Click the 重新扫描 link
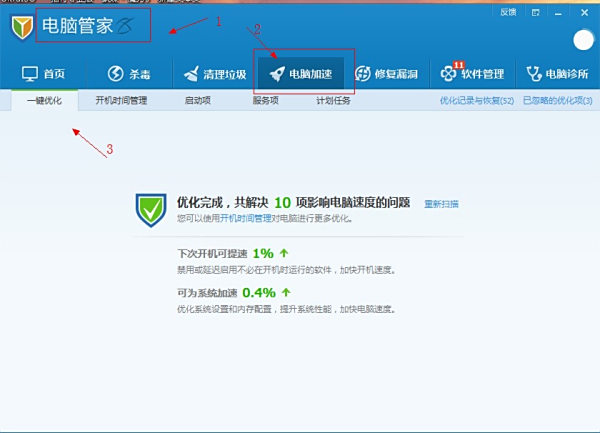Image resolution: width=600 pixels, height=433 pixels. [x=441, y=204]
